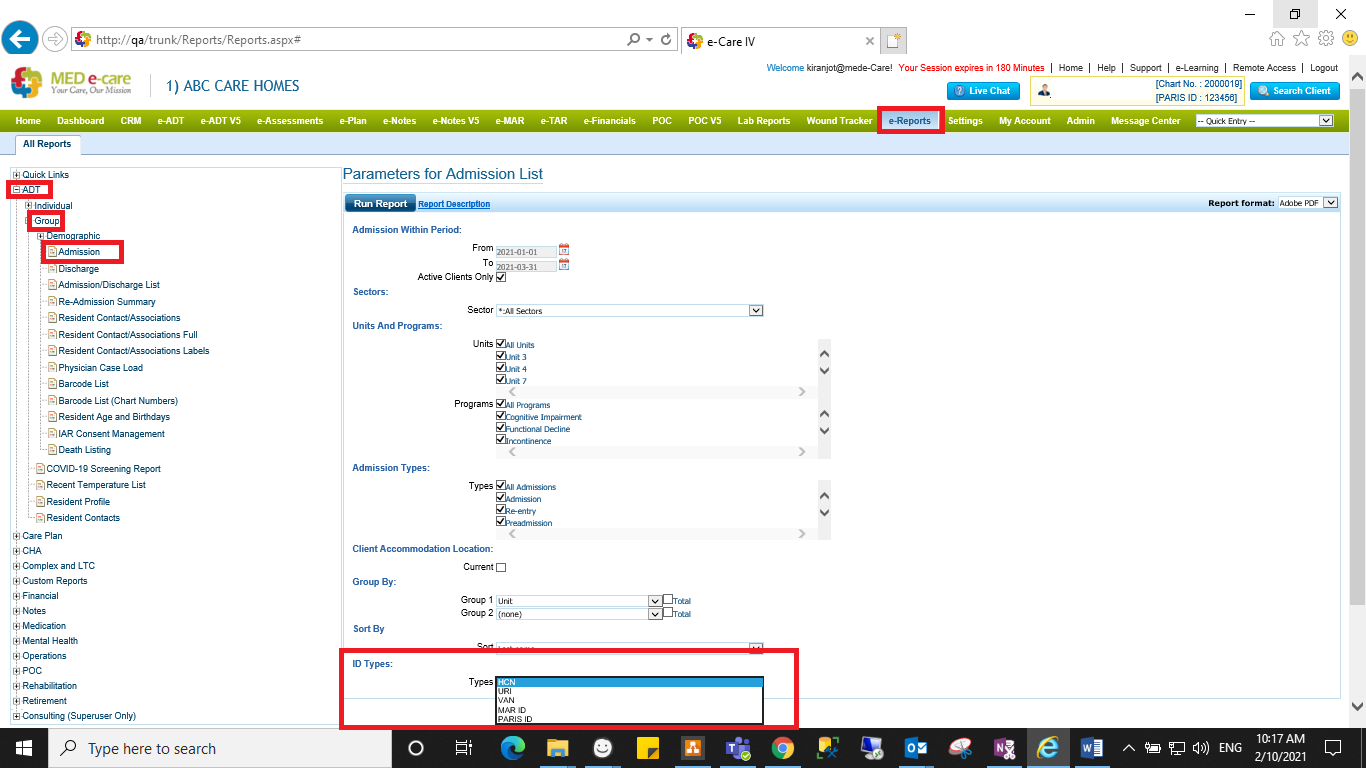Click the Units list horizontal scrollbar
The image size is (1366, 768).
(656, 392)
